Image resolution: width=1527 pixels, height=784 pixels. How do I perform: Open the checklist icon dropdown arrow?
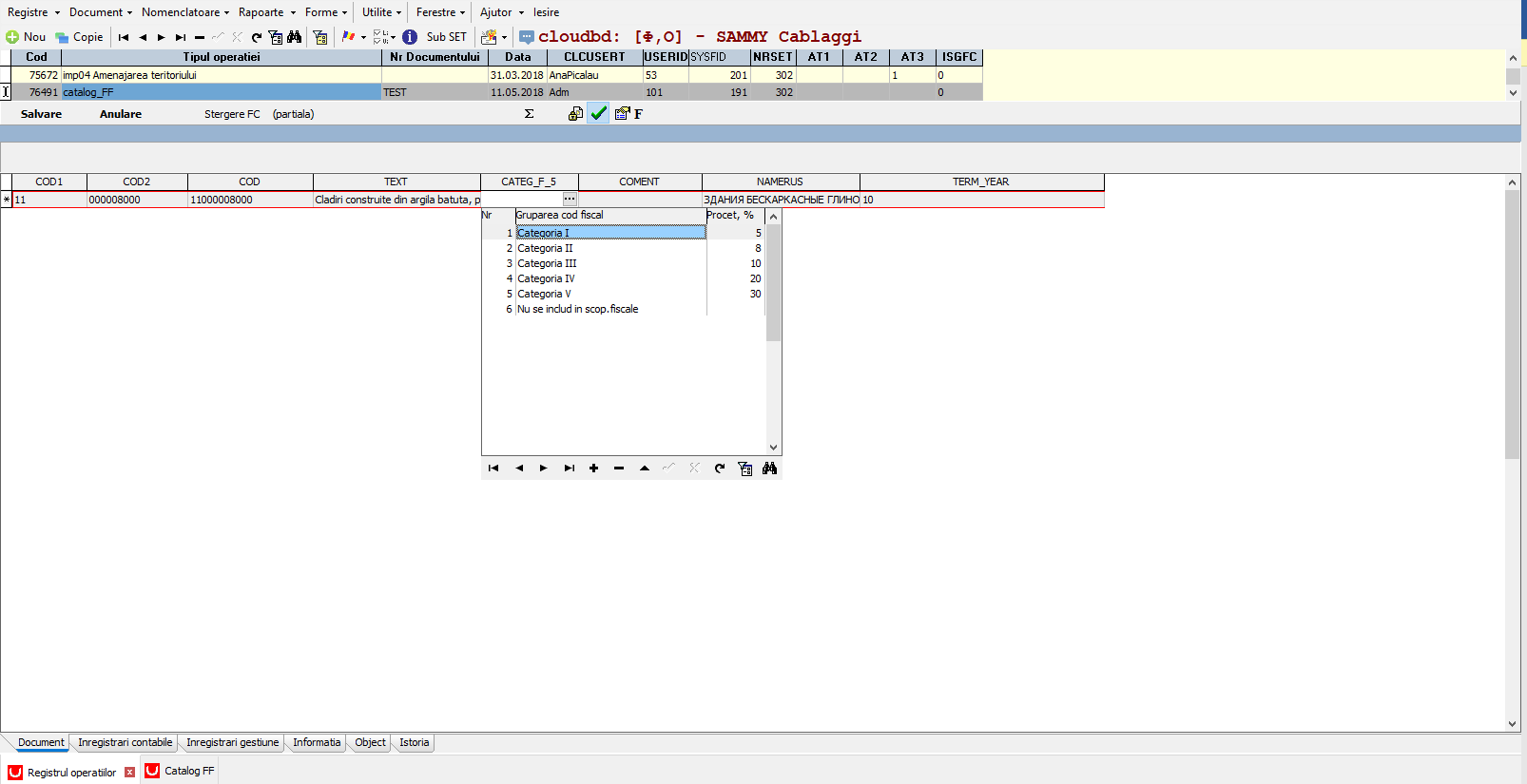(394, 38)
